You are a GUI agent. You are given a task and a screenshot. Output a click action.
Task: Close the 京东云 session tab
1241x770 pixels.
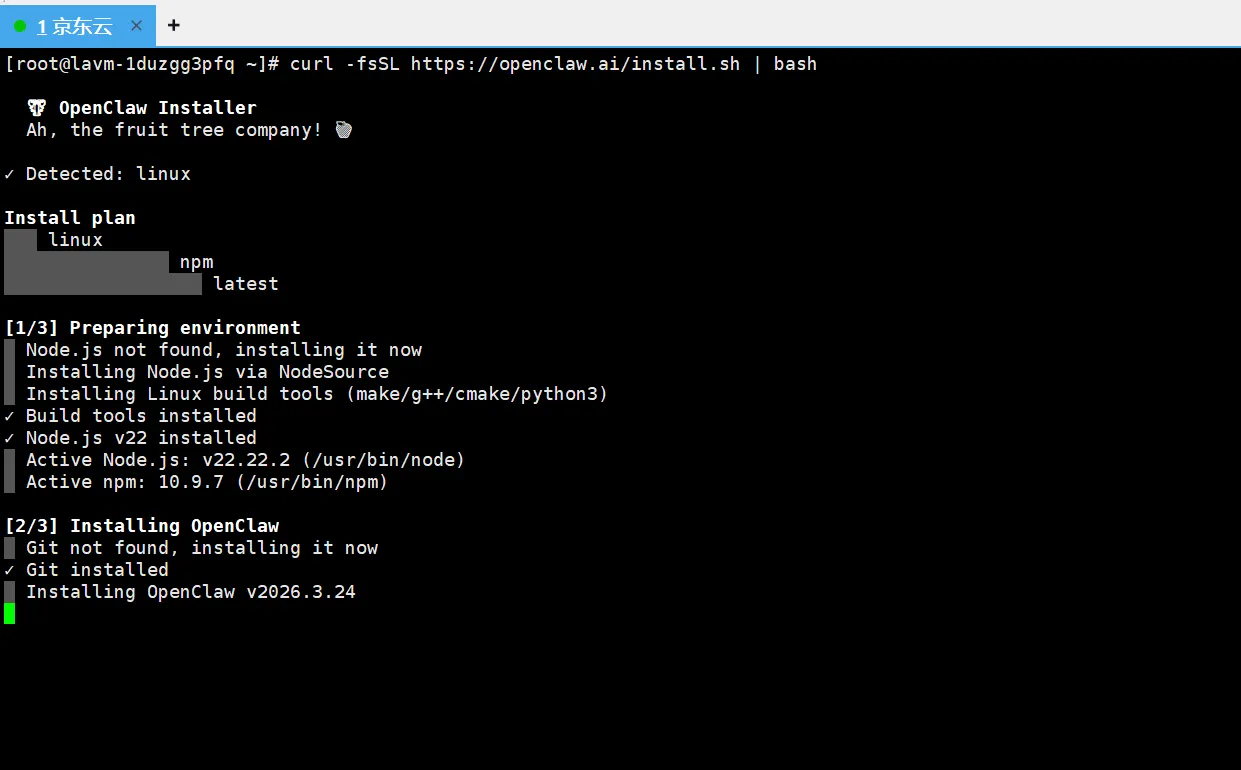point(137,26)
